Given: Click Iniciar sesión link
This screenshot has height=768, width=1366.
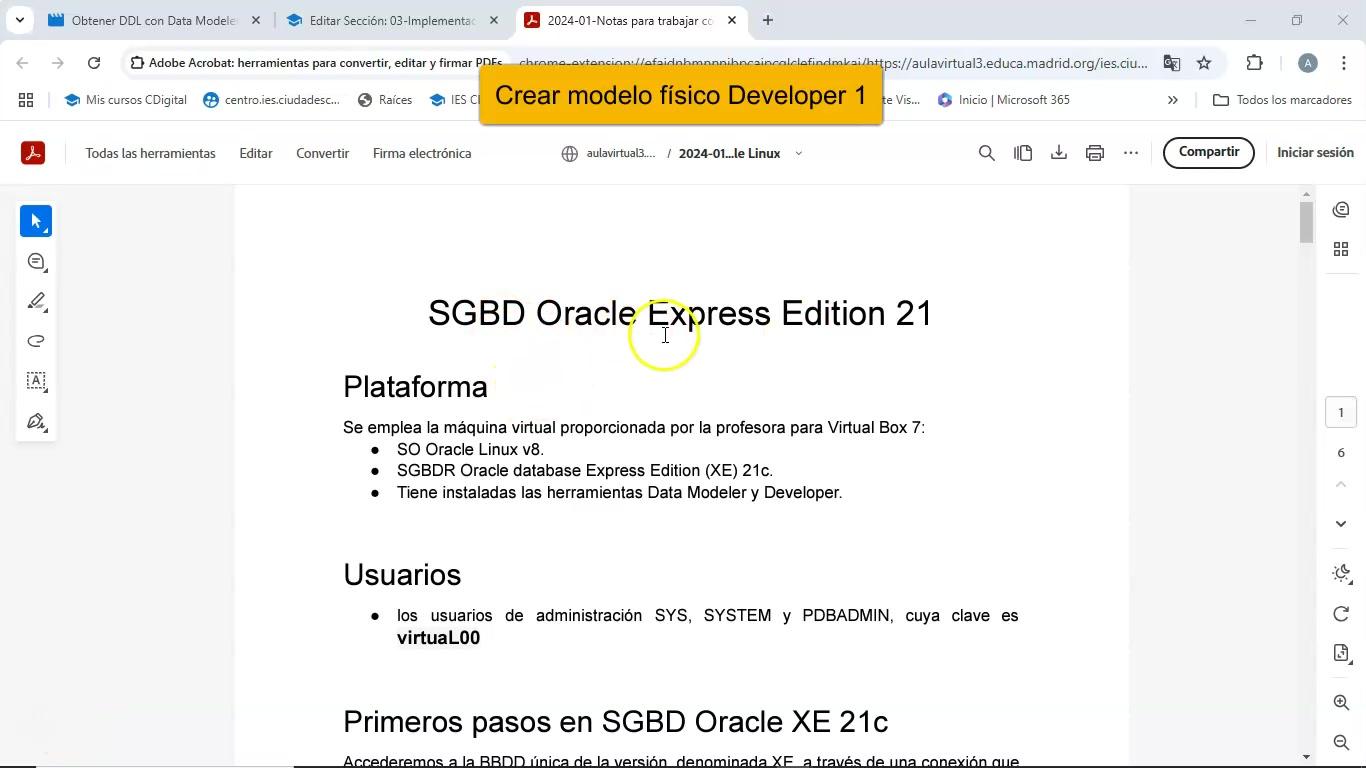Looking at the screenshot, I should point(1315,153).
